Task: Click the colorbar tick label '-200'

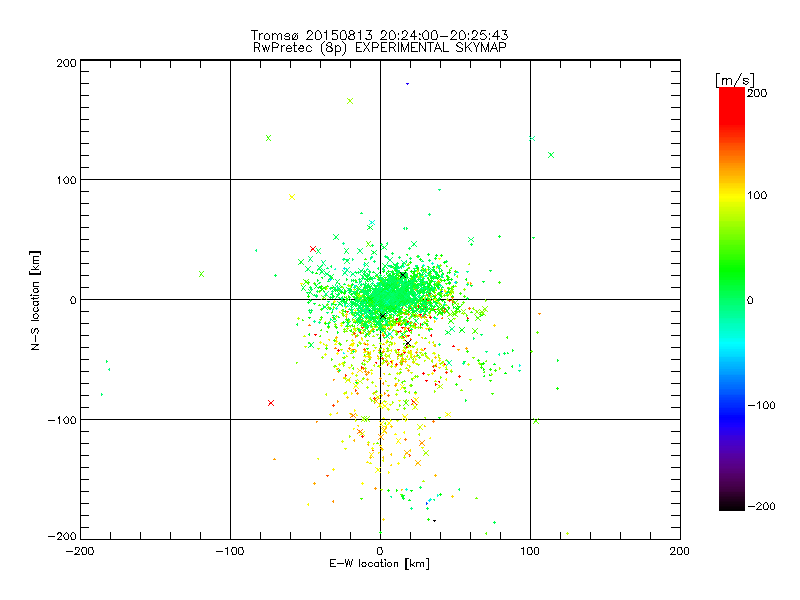Action: (x=761, y=506)
